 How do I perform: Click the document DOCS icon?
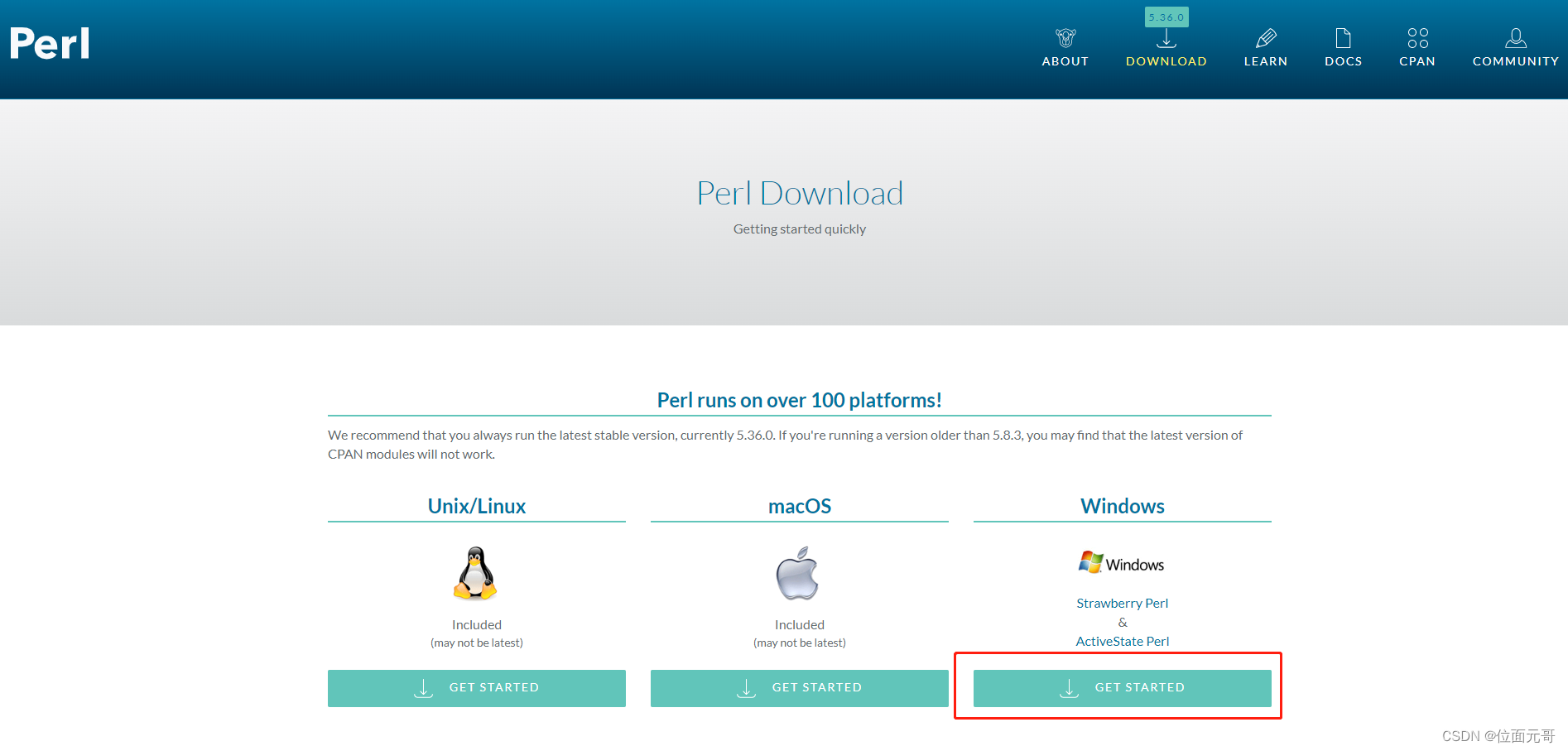(1343, 37)
